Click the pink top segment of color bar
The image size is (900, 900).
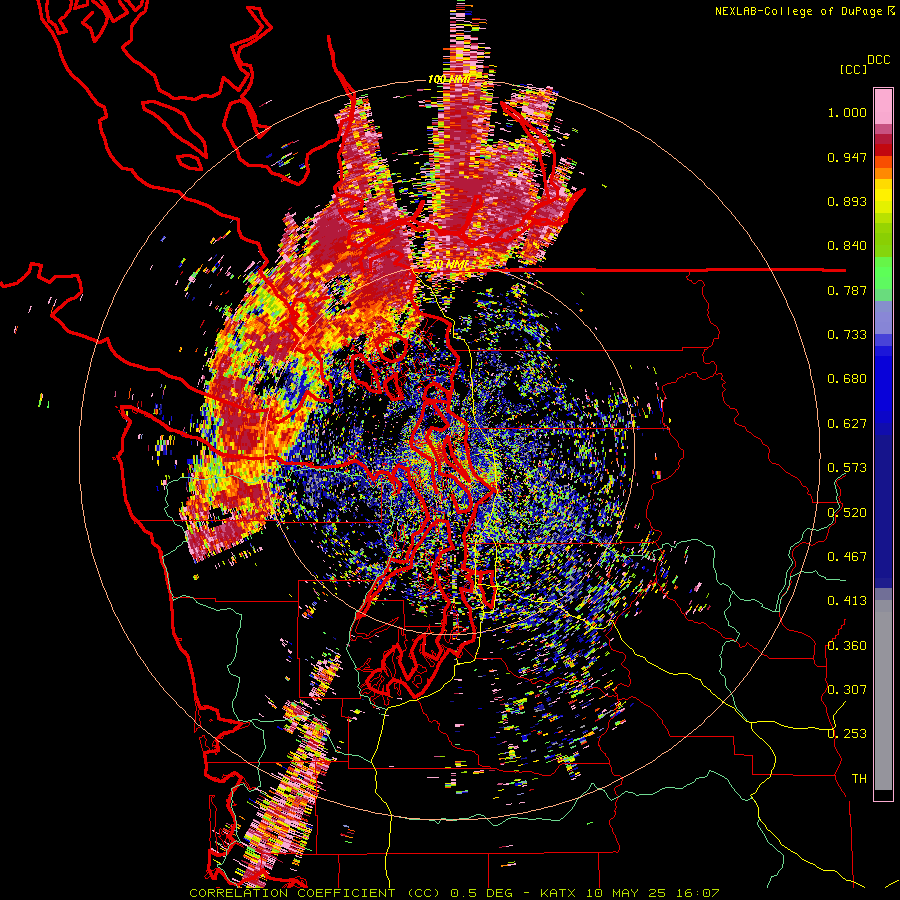tap(883, 107)
